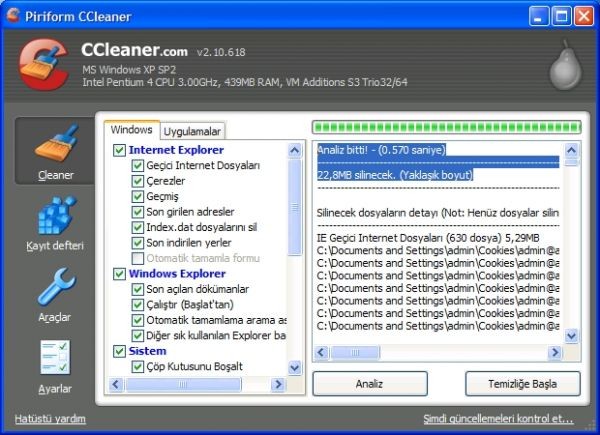
Task: Toggle the Internet Explorer group checkbox
Action: [119, 150]
